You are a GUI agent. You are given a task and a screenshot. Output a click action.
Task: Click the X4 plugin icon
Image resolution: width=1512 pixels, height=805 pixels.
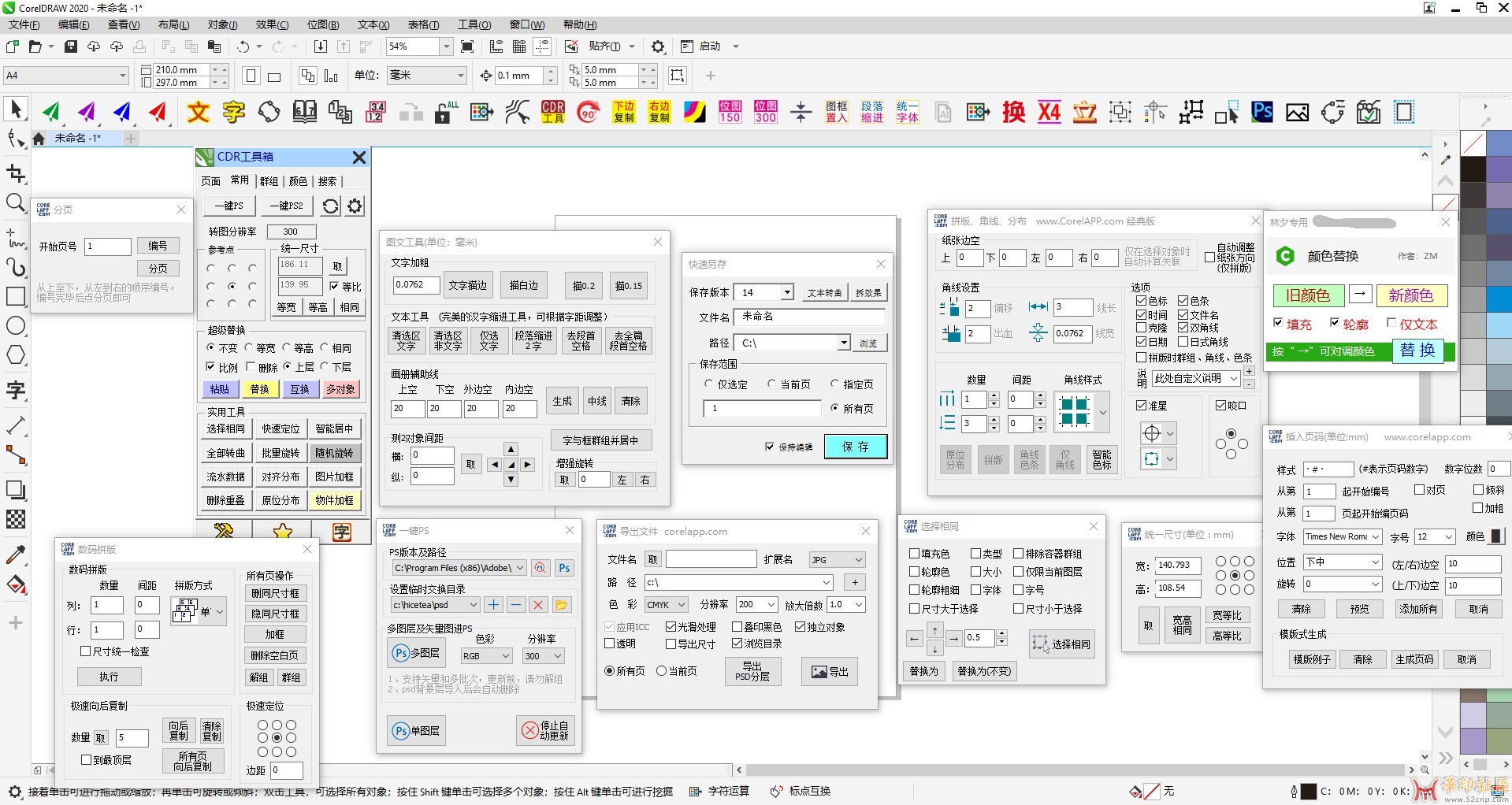[1049, 112]
